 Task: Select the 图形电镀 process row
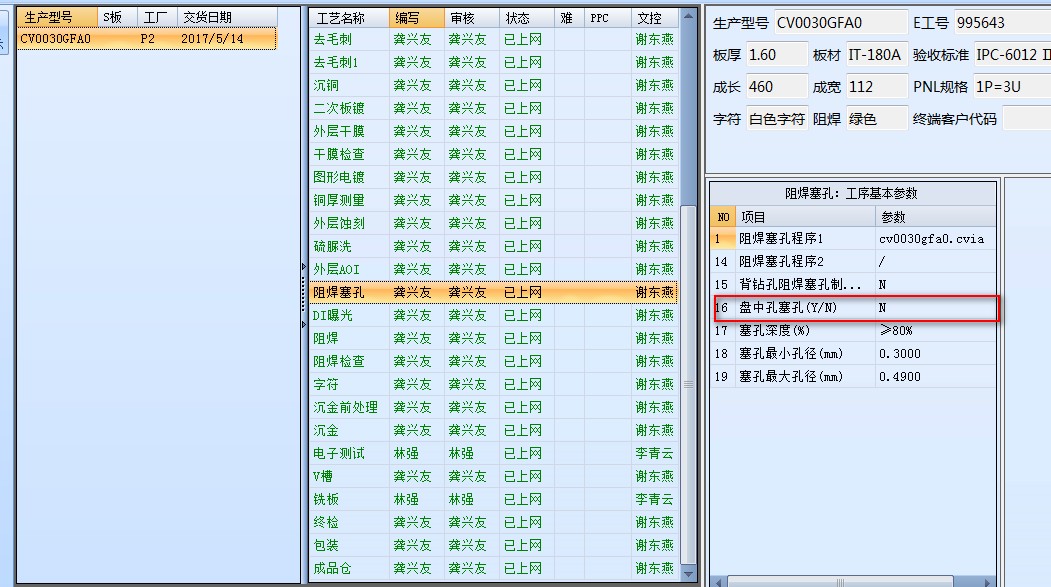tap(494, 177)
